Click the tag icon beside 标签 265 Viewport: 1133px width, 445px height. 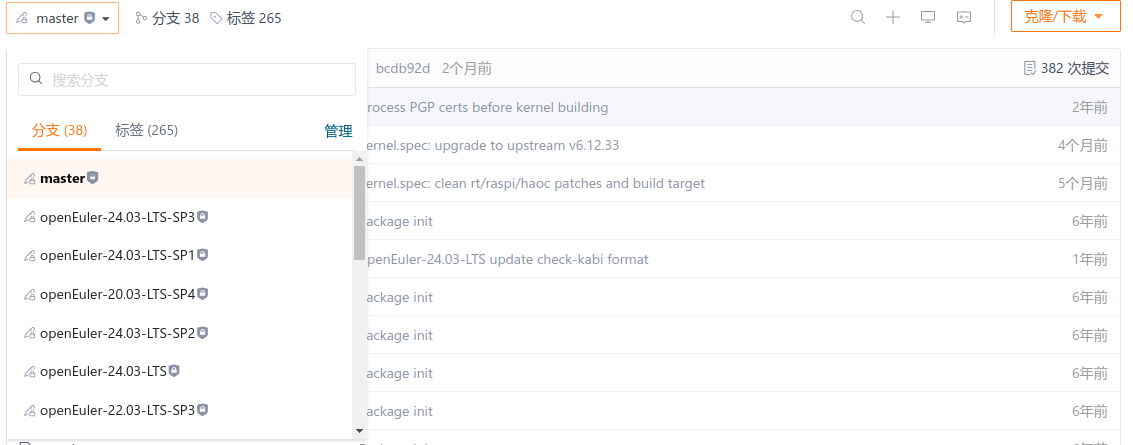click(216, 18)
